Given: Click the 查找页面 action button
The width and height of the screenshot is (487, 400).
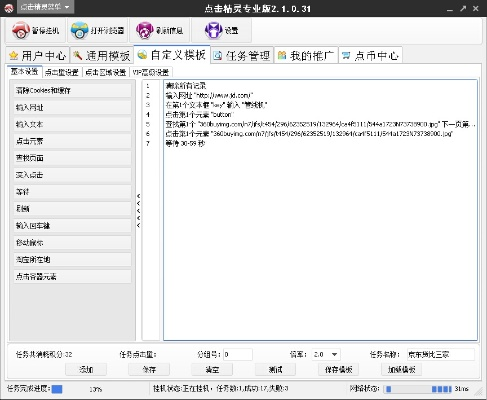Looking at the screenshot, I should (x=72, y=158).
